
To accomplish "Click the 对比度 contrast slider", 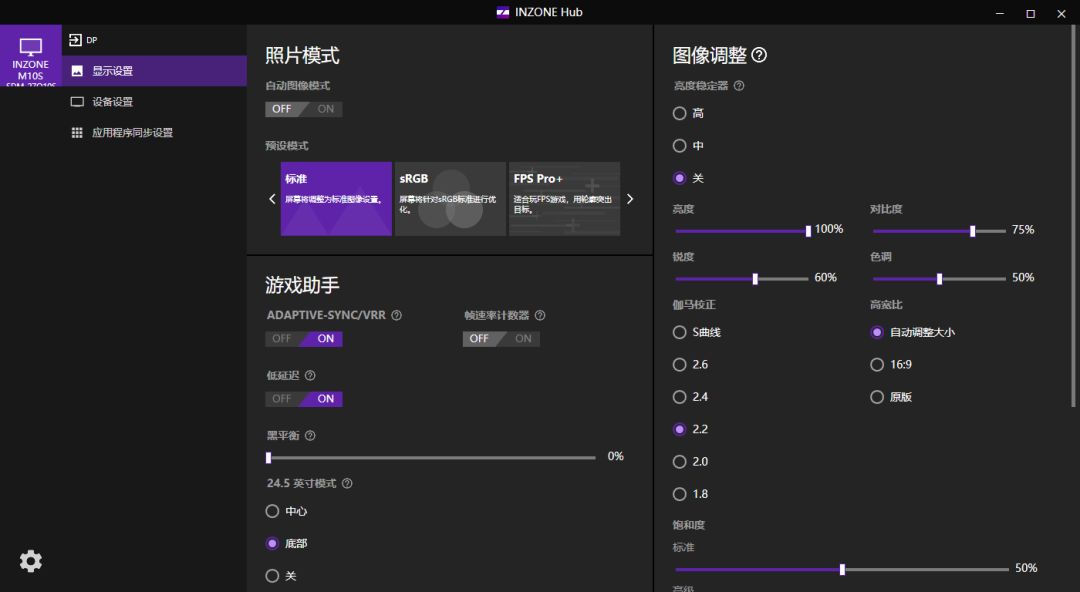I will 939,231.
